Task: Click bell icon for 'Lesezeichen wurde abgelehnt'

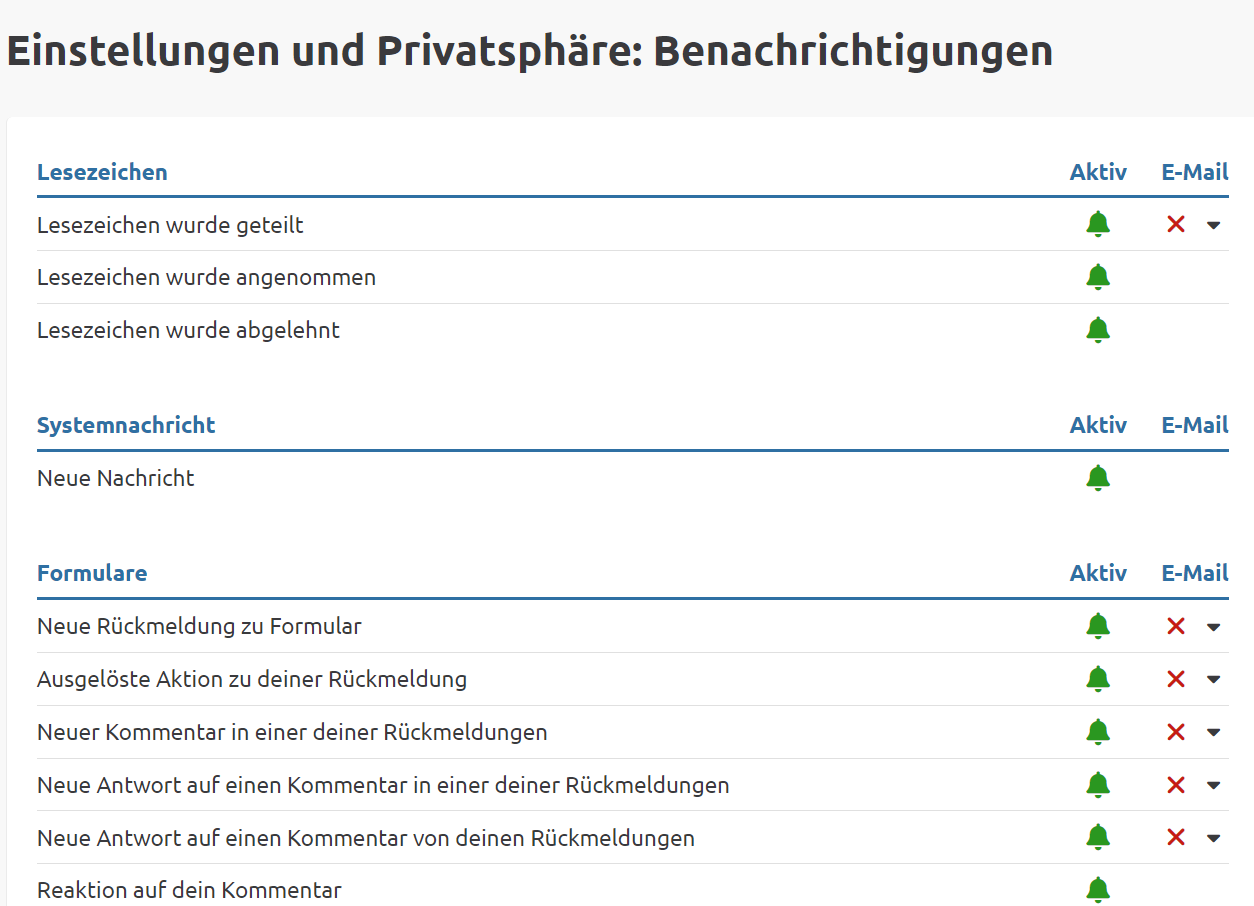Action: [1098, 330]
